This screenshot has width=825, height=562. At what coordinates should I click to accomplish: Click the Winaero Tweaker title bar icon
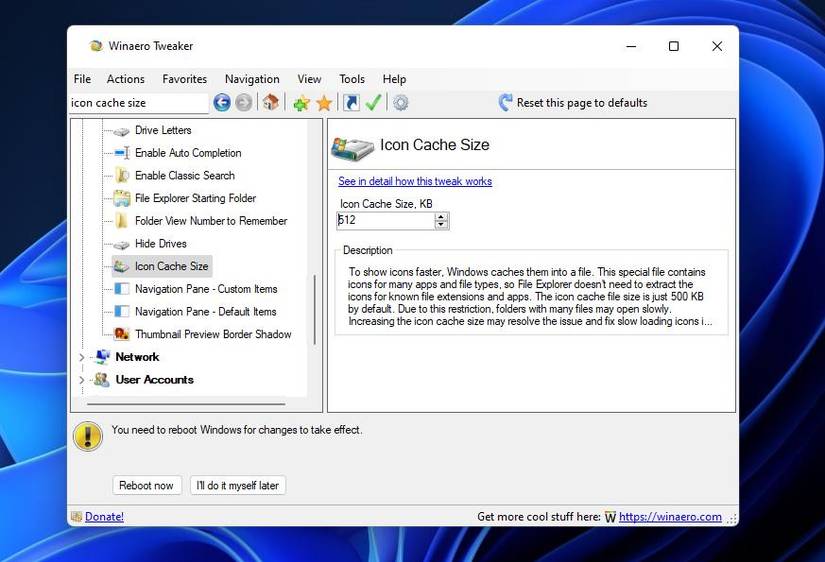point(96,46)
